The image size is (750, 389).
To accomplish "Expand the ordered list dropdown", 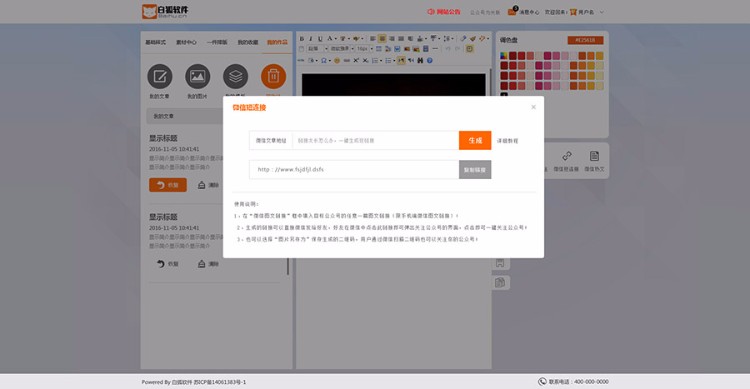I will pyautogui.click(x=381, y=61).
